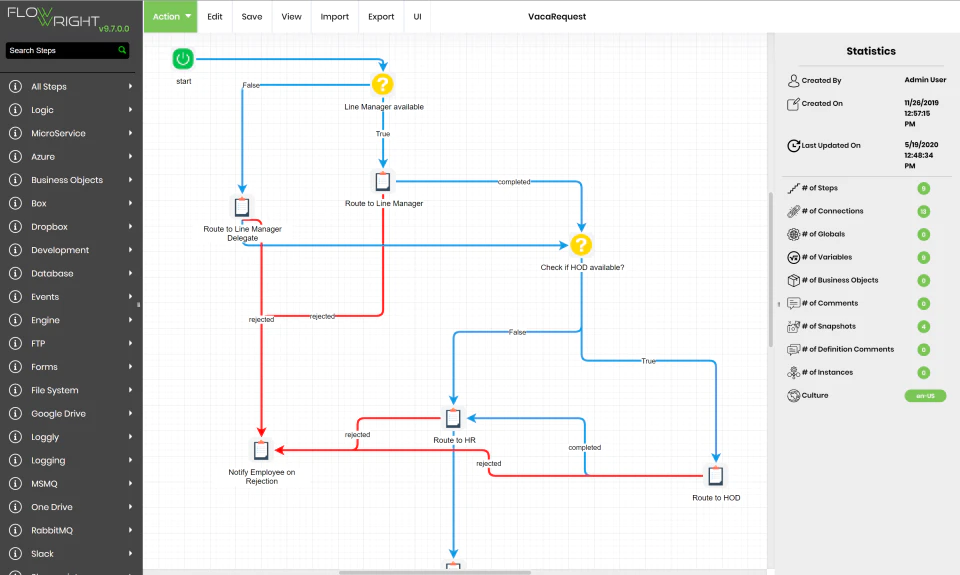Select the Check if HOD available decision node
Image resolution: width=960 pixels, height=575 pixels.
(581, 245)
